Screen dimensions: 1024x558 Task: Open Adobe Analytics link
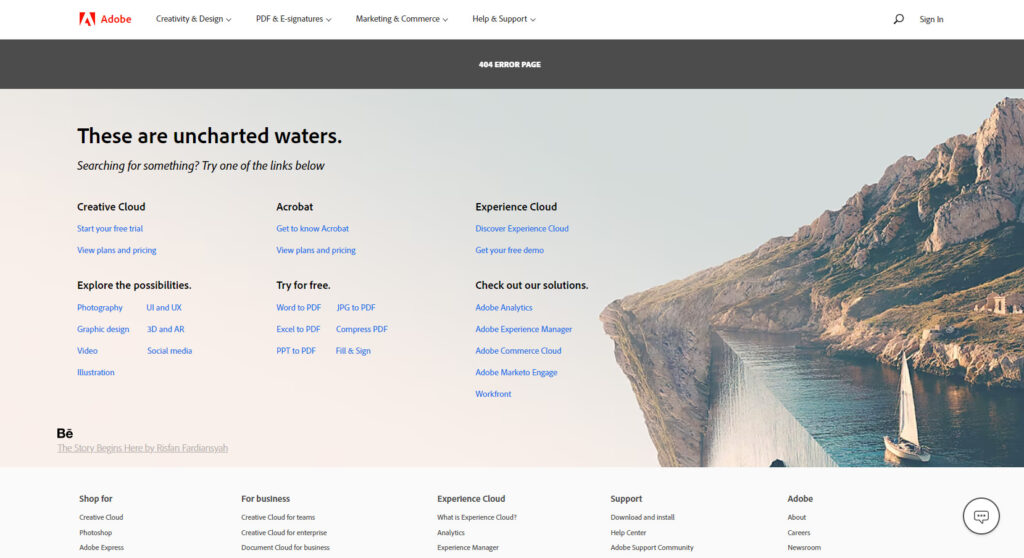(504, 308)
